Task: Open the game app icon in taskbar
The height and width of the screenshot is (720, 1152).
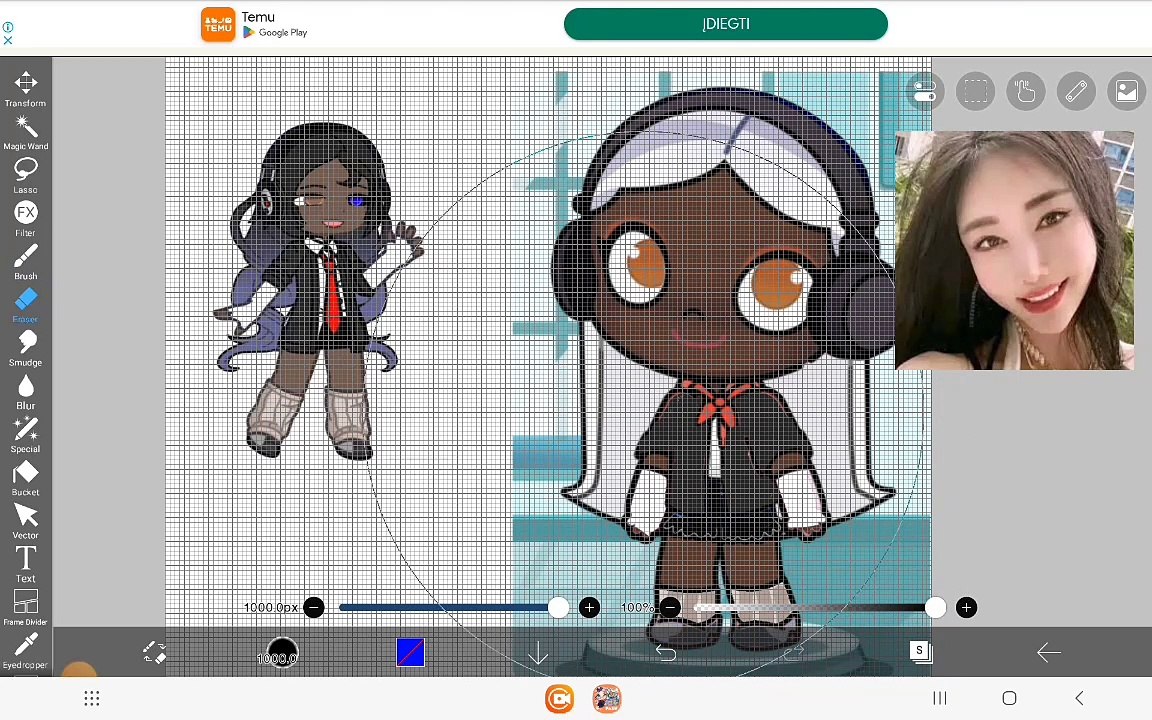Action: [x=607, y=699]
